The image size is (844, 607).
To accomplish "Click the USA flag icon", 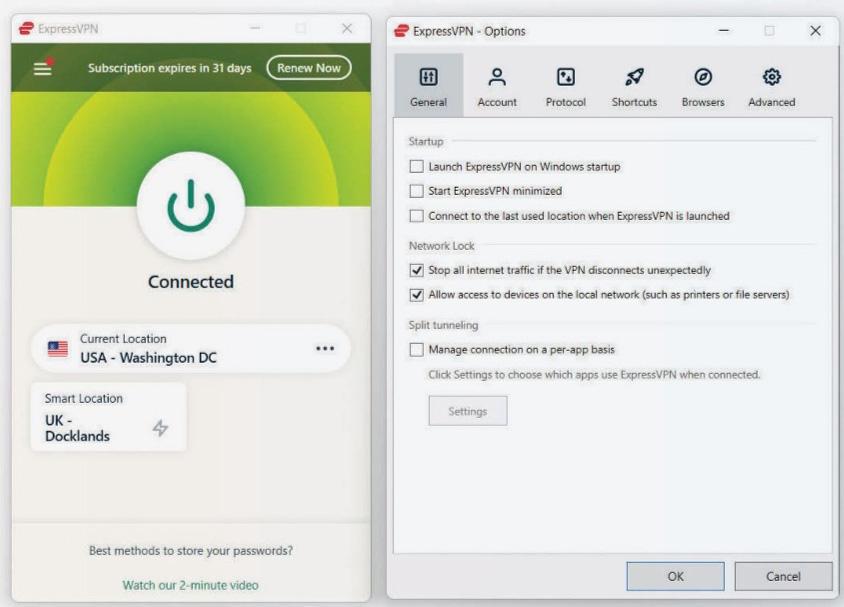I will click(x=58, y=349).
